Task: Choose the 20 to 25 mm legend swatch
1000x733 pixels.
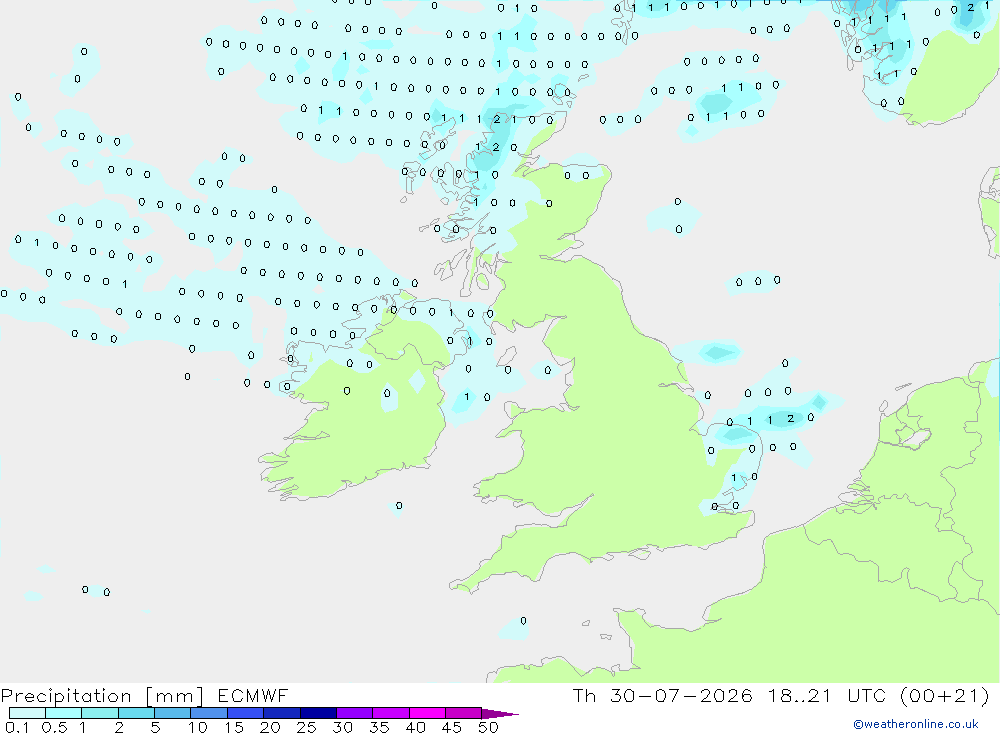Action: click(x=282, y=713)
